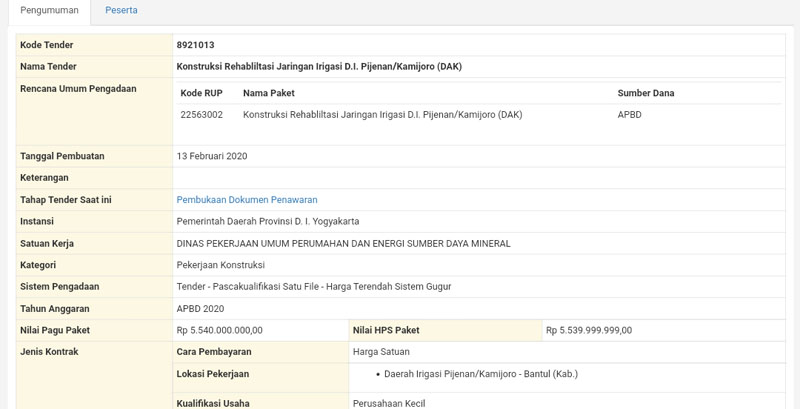Click the Kode RUP column header
Screen dimensions: 800x409
(x=202, y=93)
